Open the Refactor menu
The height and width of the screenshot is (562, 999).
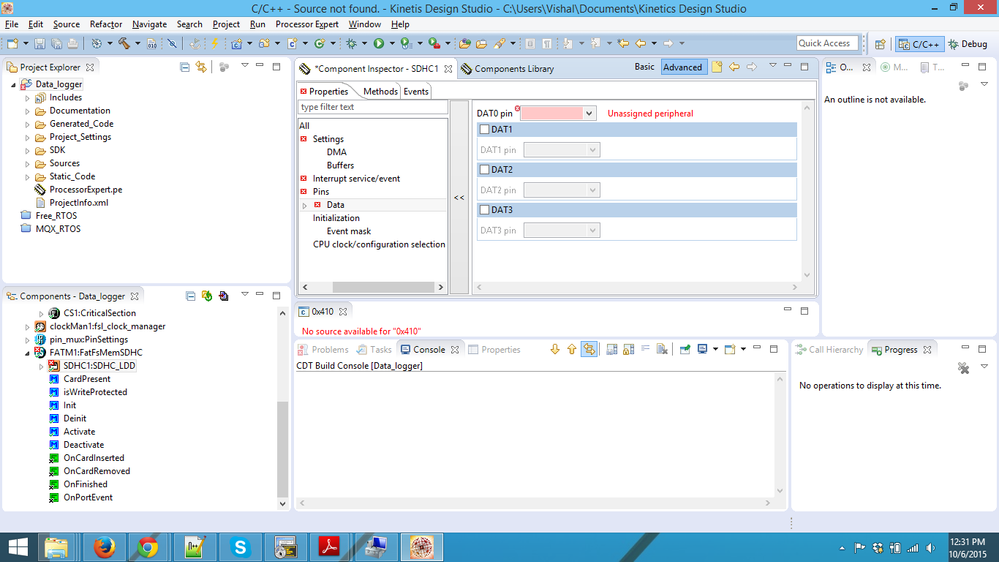point(106,24)
